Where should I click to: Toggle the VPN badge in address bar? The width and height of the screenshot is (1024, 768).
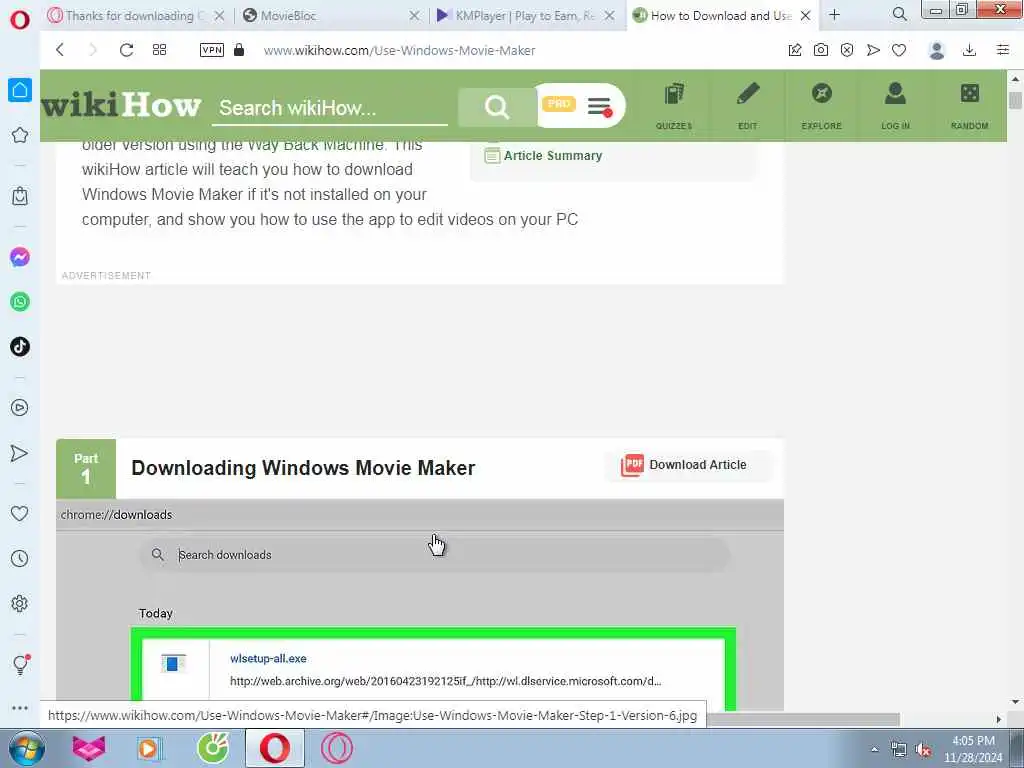coord(212,50)
